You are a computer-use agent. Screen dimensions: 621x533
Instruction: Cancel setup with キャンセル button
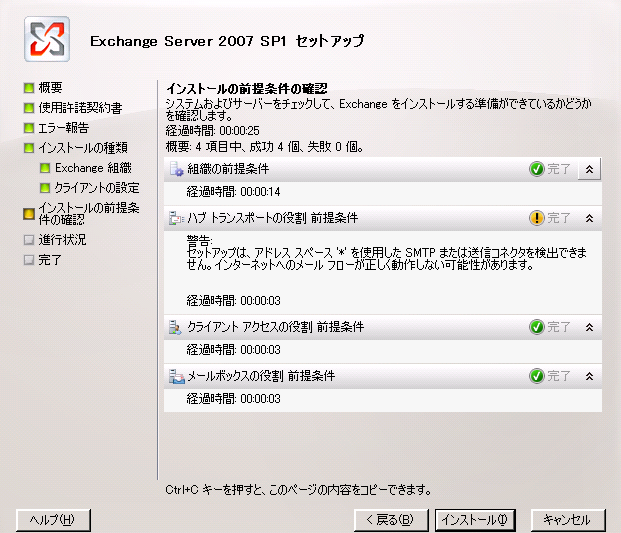[568, 520]
